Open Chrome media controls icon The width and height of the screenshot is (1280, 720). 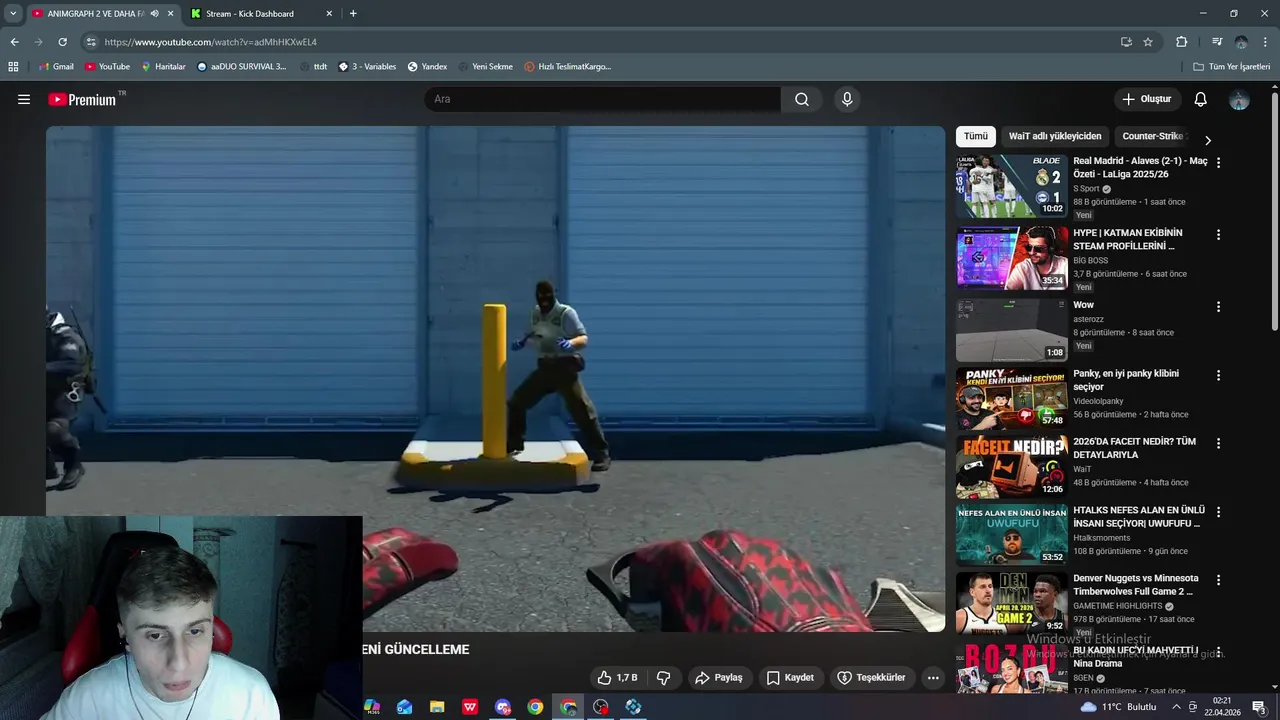point(1216,42)
